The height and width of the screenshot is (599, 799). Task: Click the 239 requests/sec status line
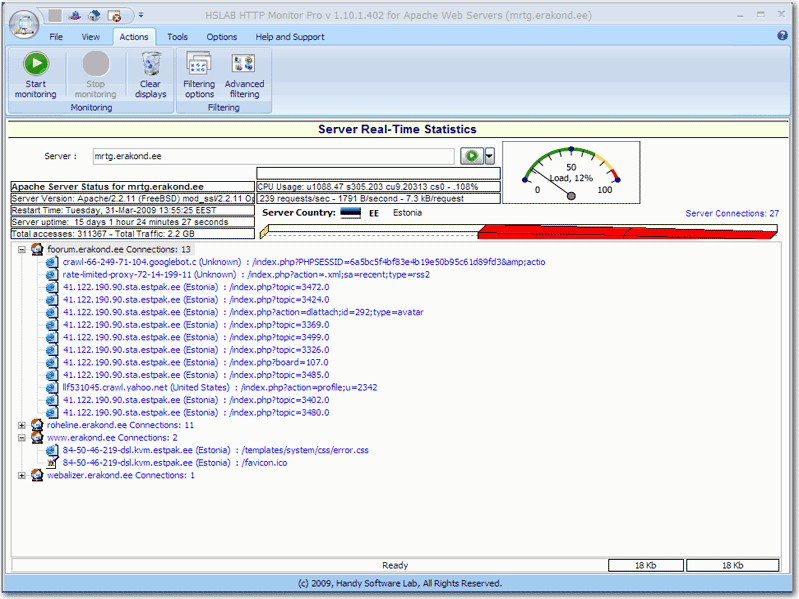(x=378, y=199)
